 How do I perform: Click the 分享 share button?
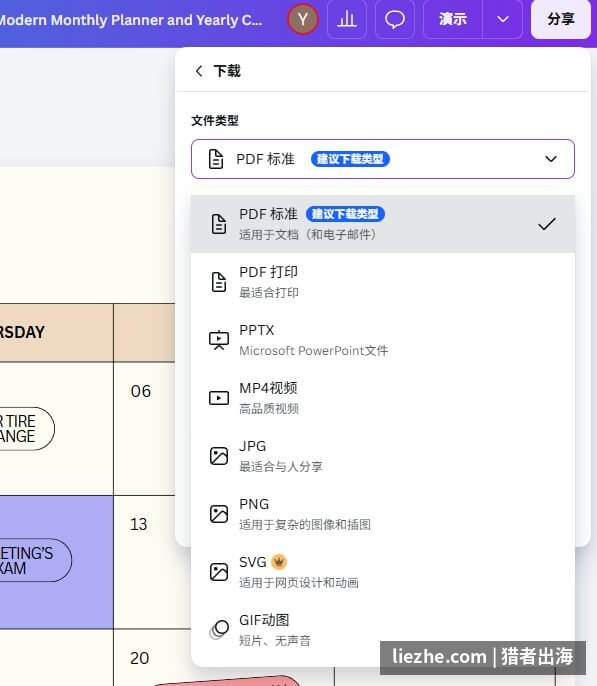pyautogui.click(x=561, y=19)
